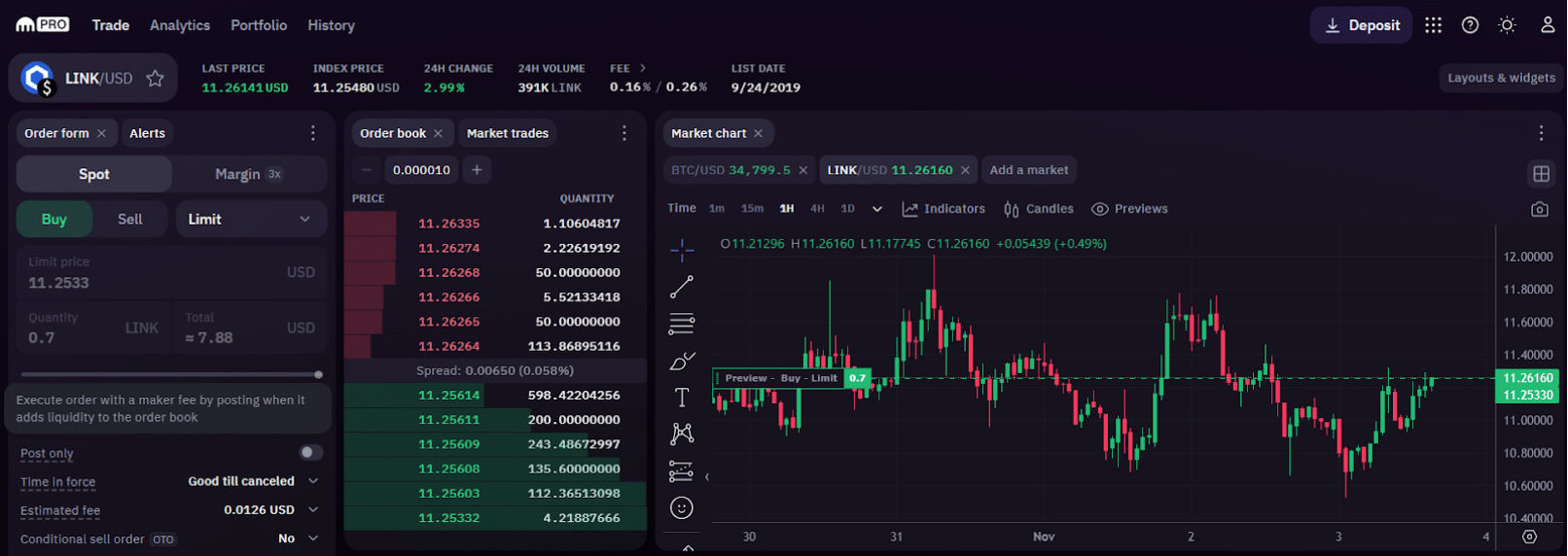Open the Order form panel options menu

tap(312, 133)
